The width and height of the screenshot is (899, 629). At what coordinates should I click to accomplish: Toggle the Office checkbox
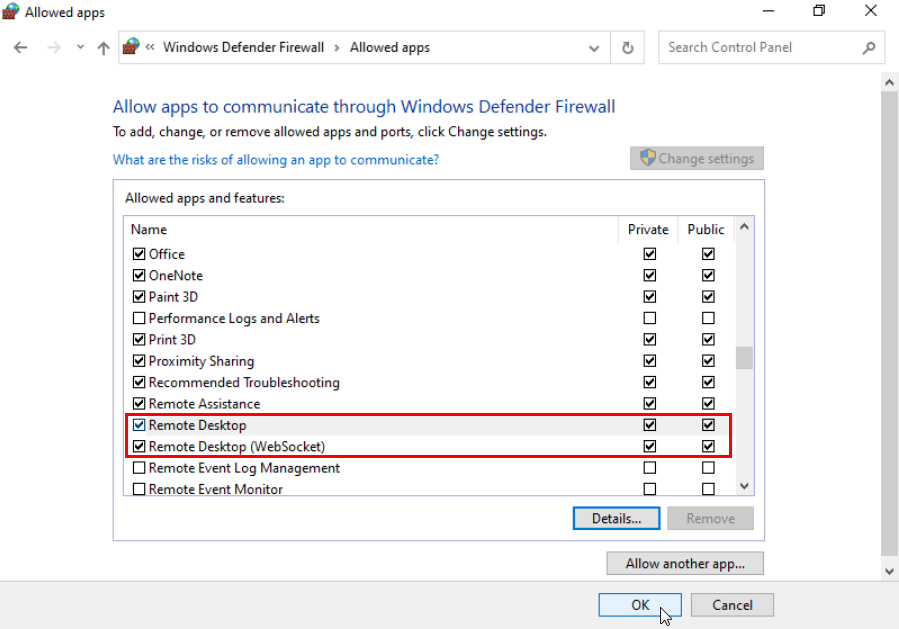pyautogui.click(x=139, y=254)
